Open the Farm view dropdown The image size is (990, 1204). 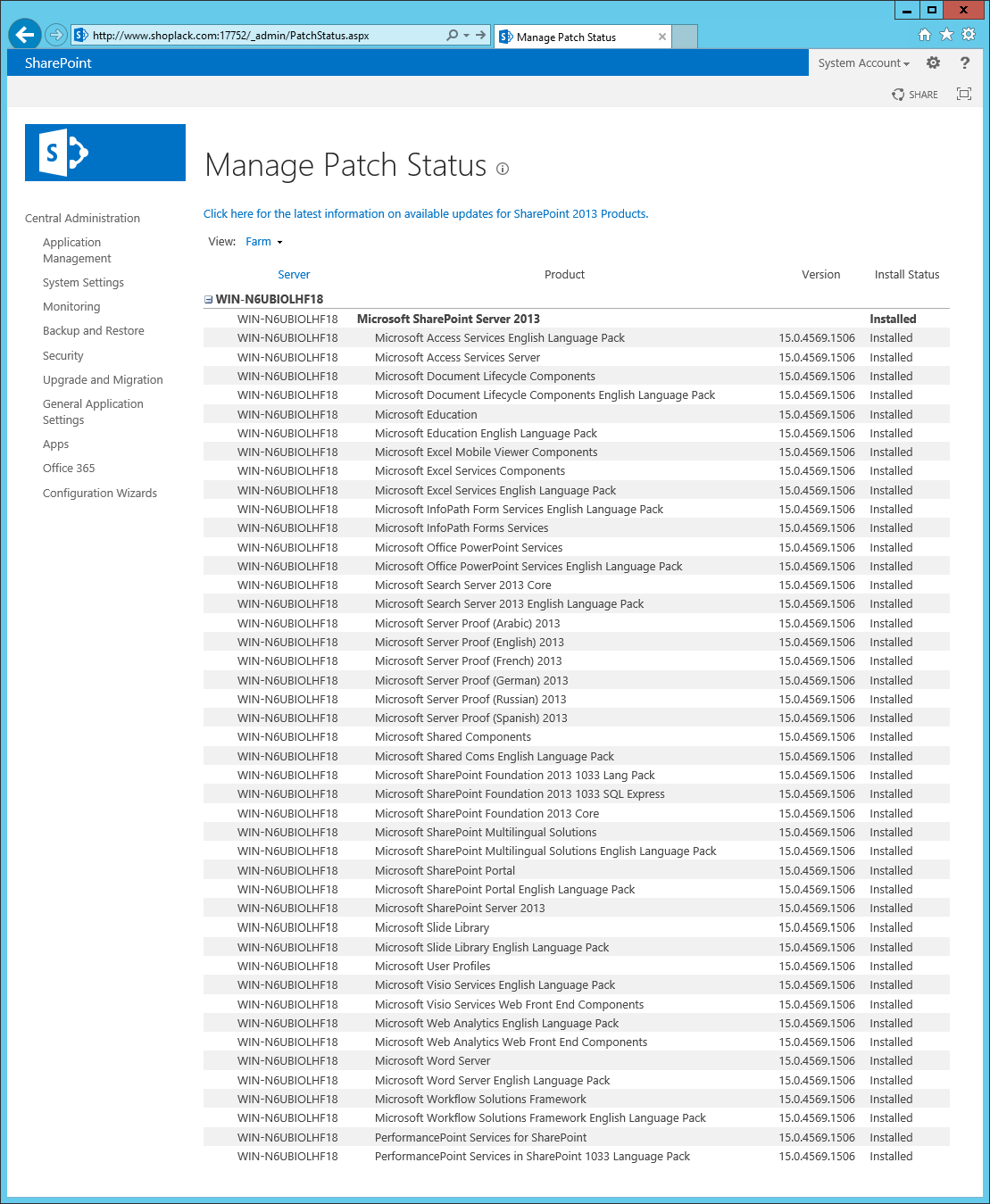click(263, 241)
